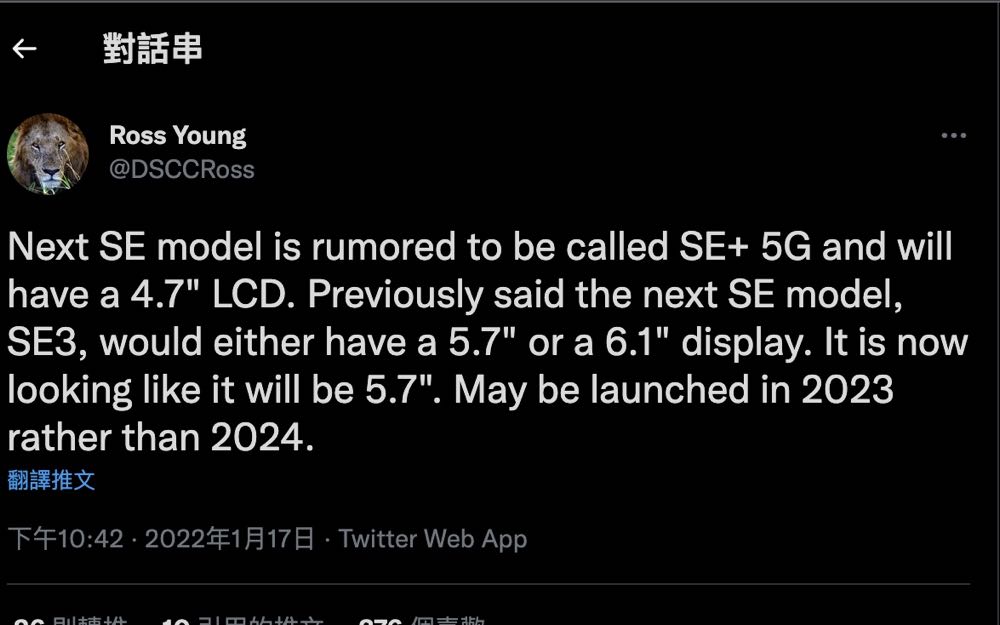Click "rather than 2024." ending the tweet
Screen dimensions: 1000x625
pos(160,437)
